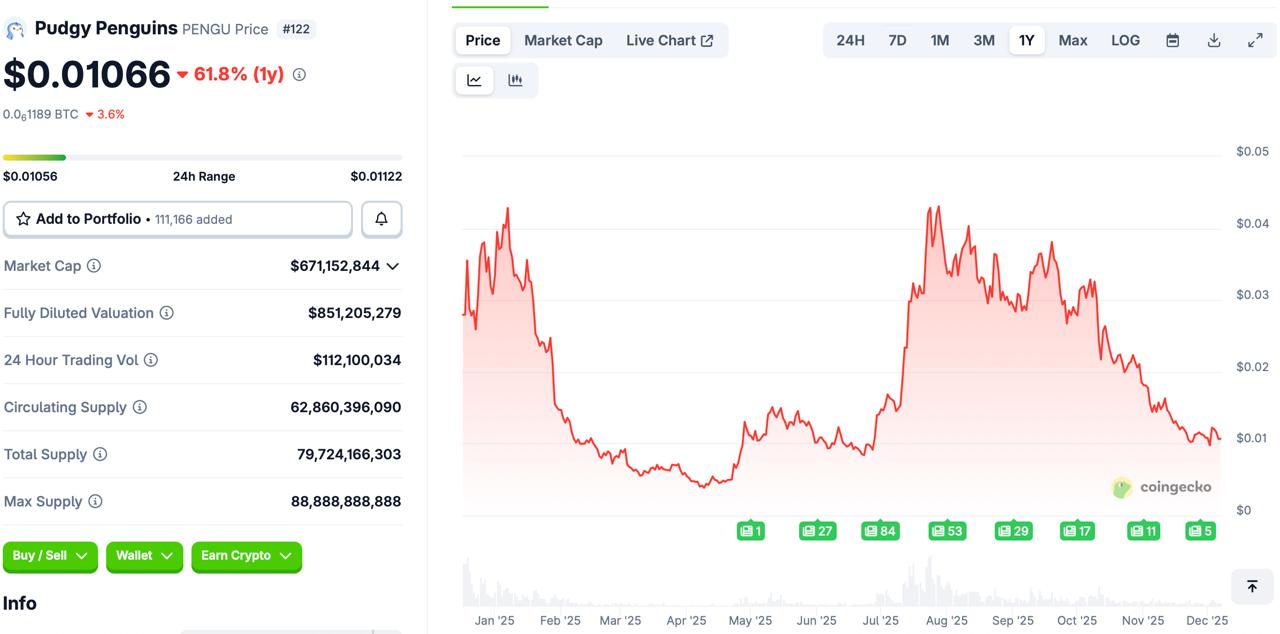1280x634 pixels.
Task: Click info icon beside Circulating Supply
Action: coord(140,407)
